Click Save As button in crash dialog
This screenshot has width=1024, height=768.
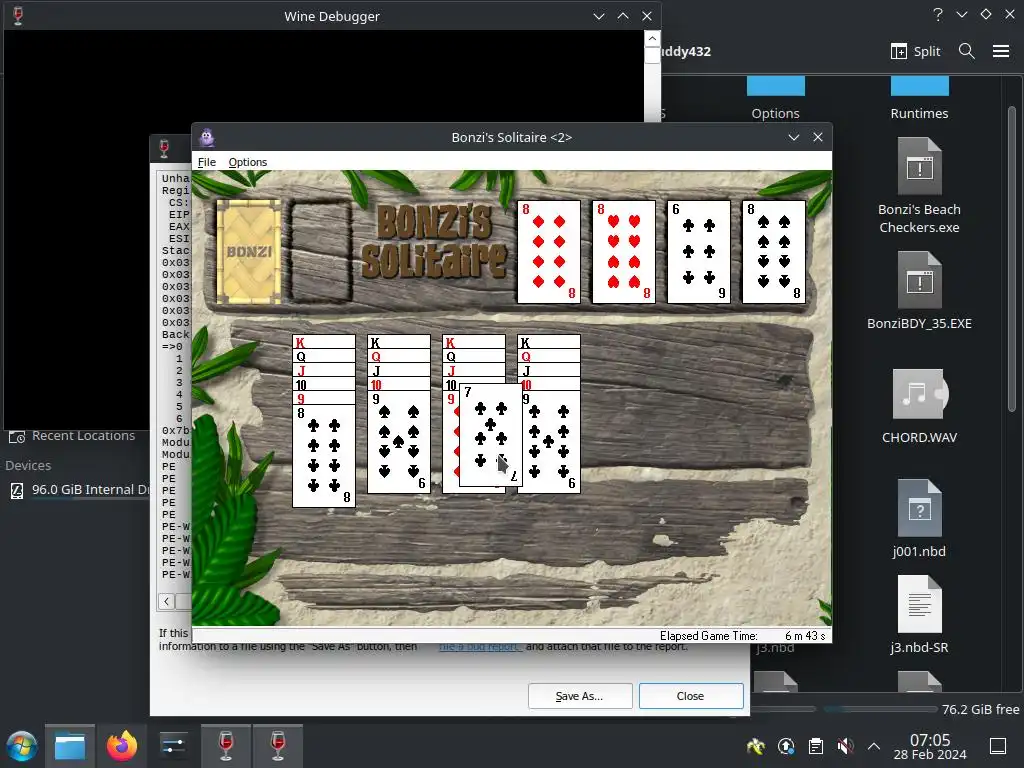[x=580, y=696]
